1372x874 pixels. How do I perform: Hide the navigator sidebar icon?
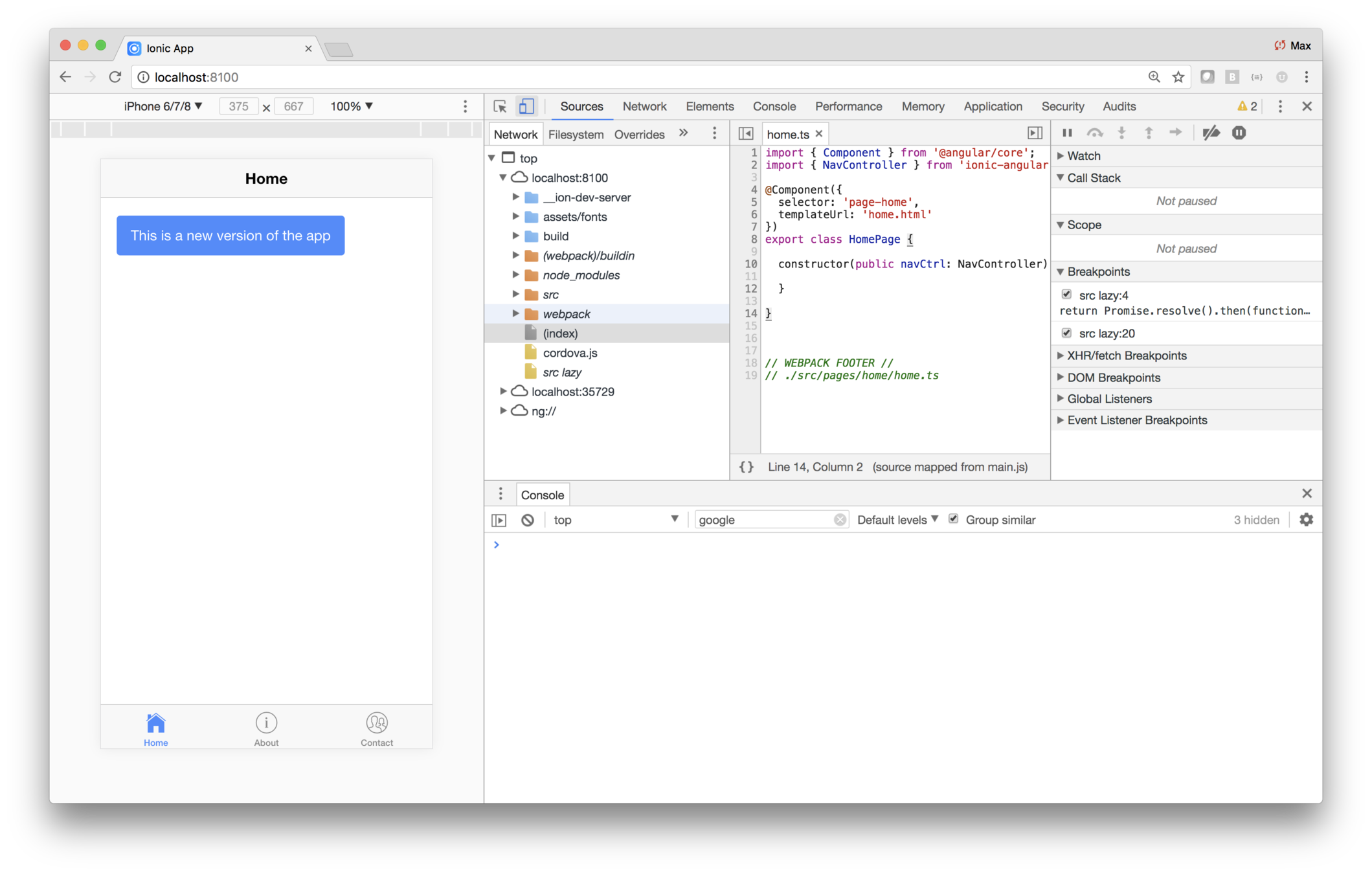click(x=746, y=133)
